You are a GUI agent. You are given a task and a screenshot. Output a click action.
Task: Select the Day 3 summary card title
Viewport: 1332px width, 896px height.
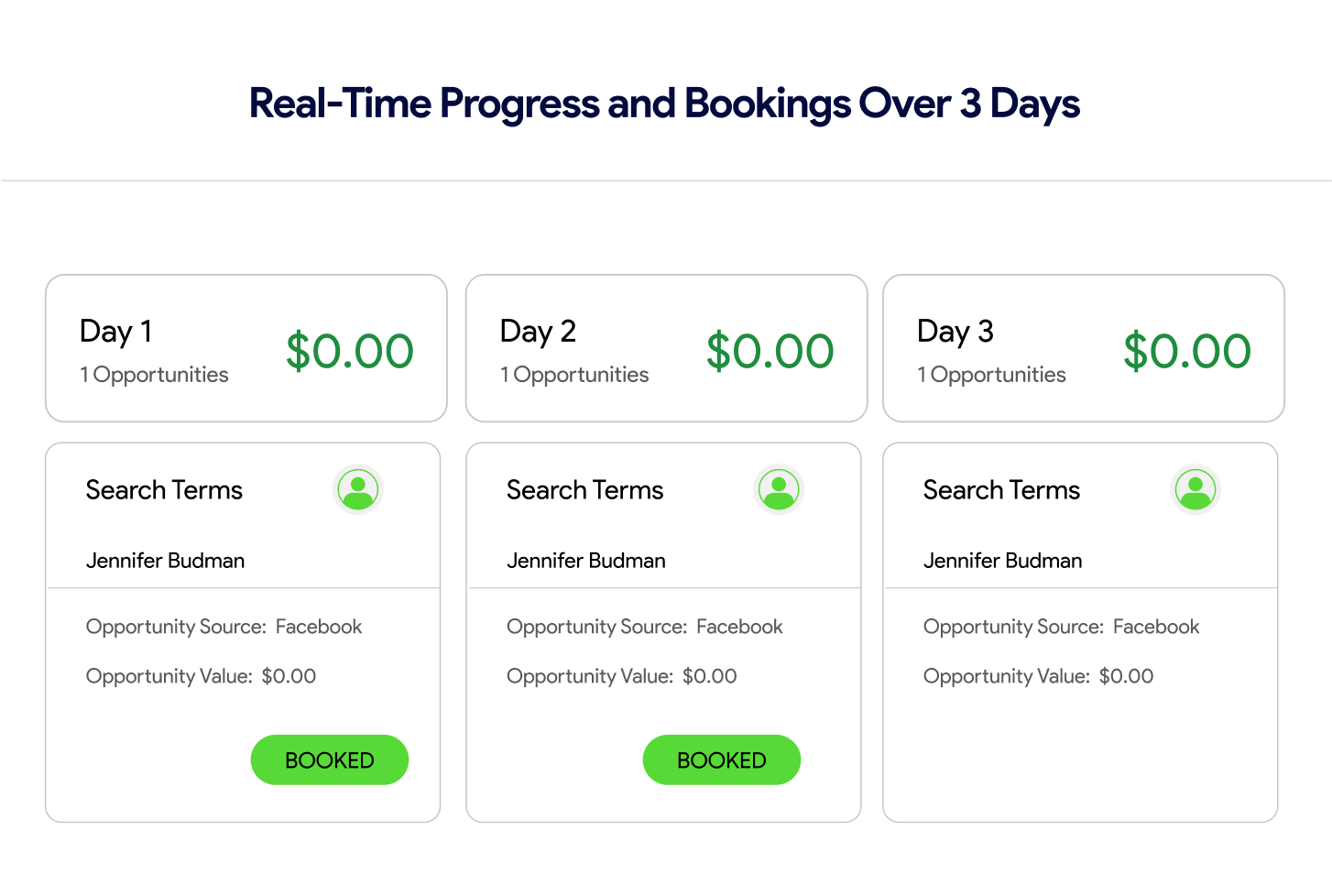(x=955, y=331)
